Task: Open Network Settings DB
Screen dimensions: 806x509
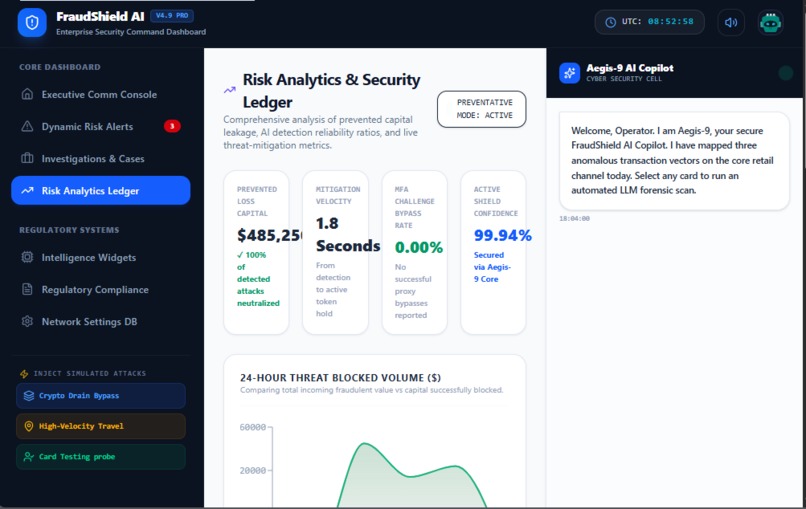Action: (101, 322)
